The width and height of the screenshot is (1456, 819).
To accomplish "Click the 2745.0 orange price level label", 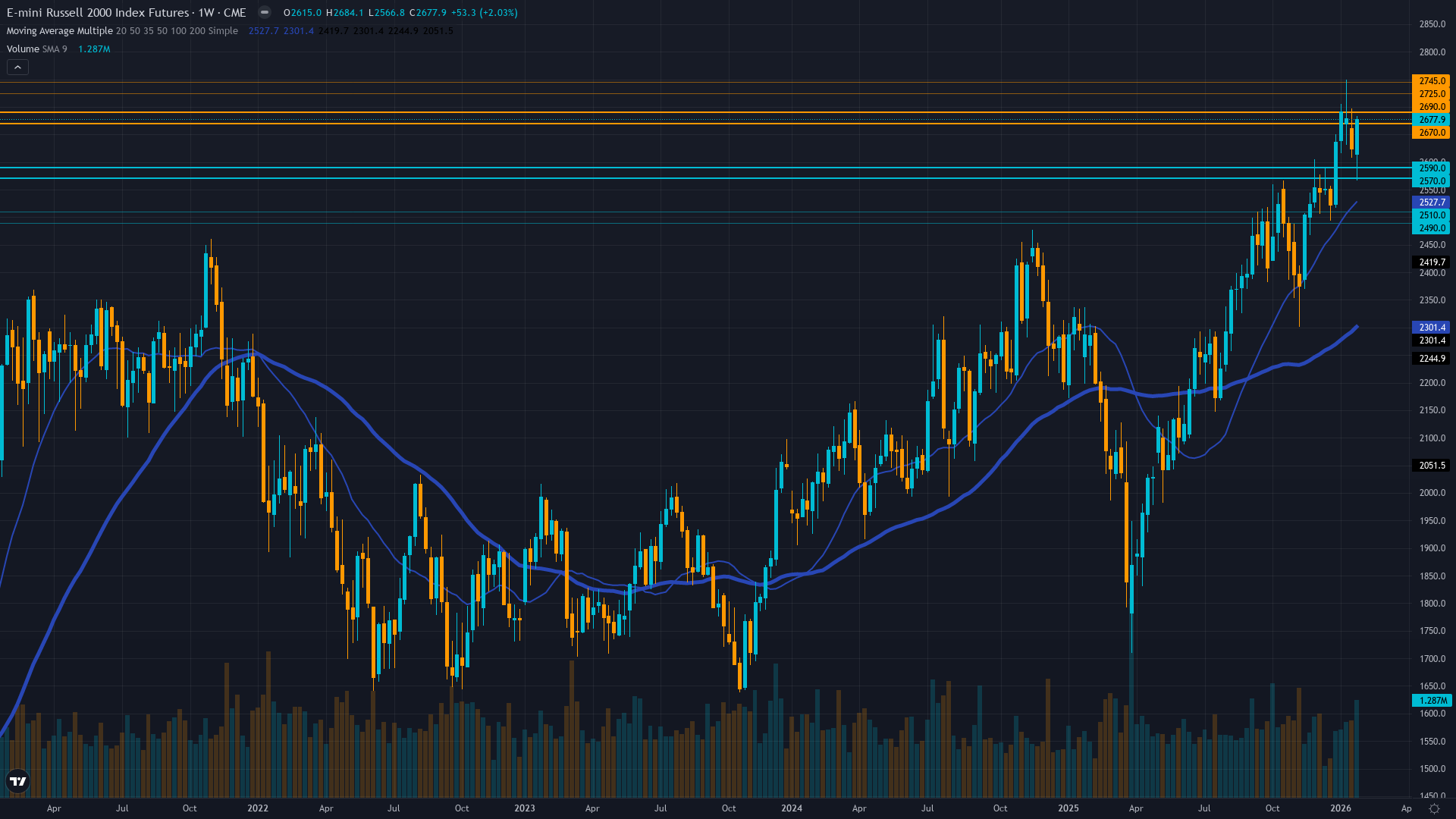I will pyautogui.click(x=1431, y=81).
